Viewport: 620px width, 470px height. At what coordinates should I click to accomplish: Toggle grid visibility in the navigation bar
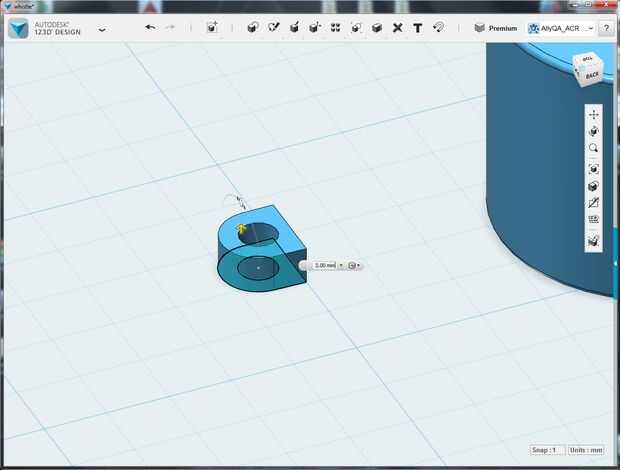pos(593,219)
